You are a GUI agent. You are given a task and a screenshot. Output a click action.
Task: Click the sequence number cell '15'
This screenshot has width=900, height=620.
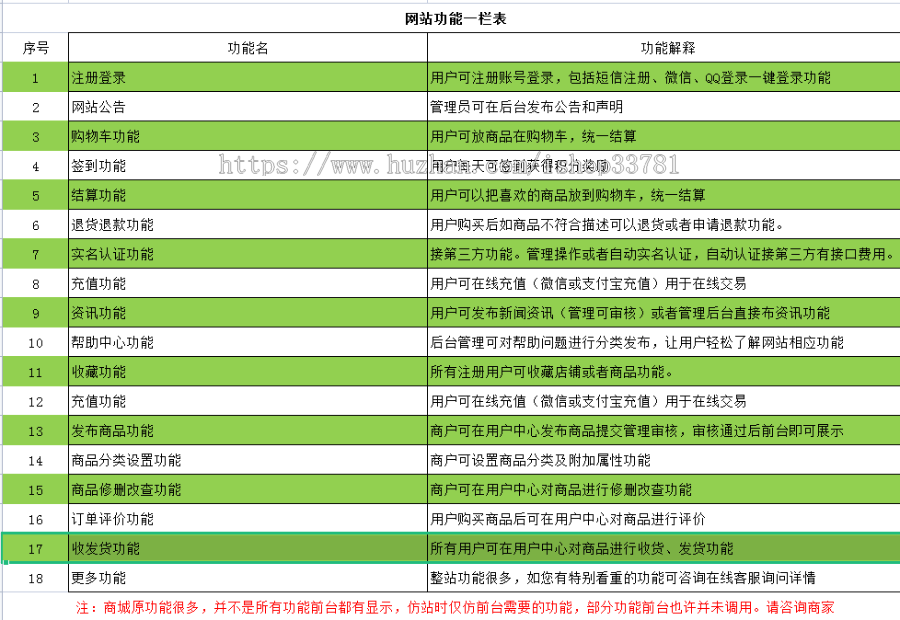(36, 490)
